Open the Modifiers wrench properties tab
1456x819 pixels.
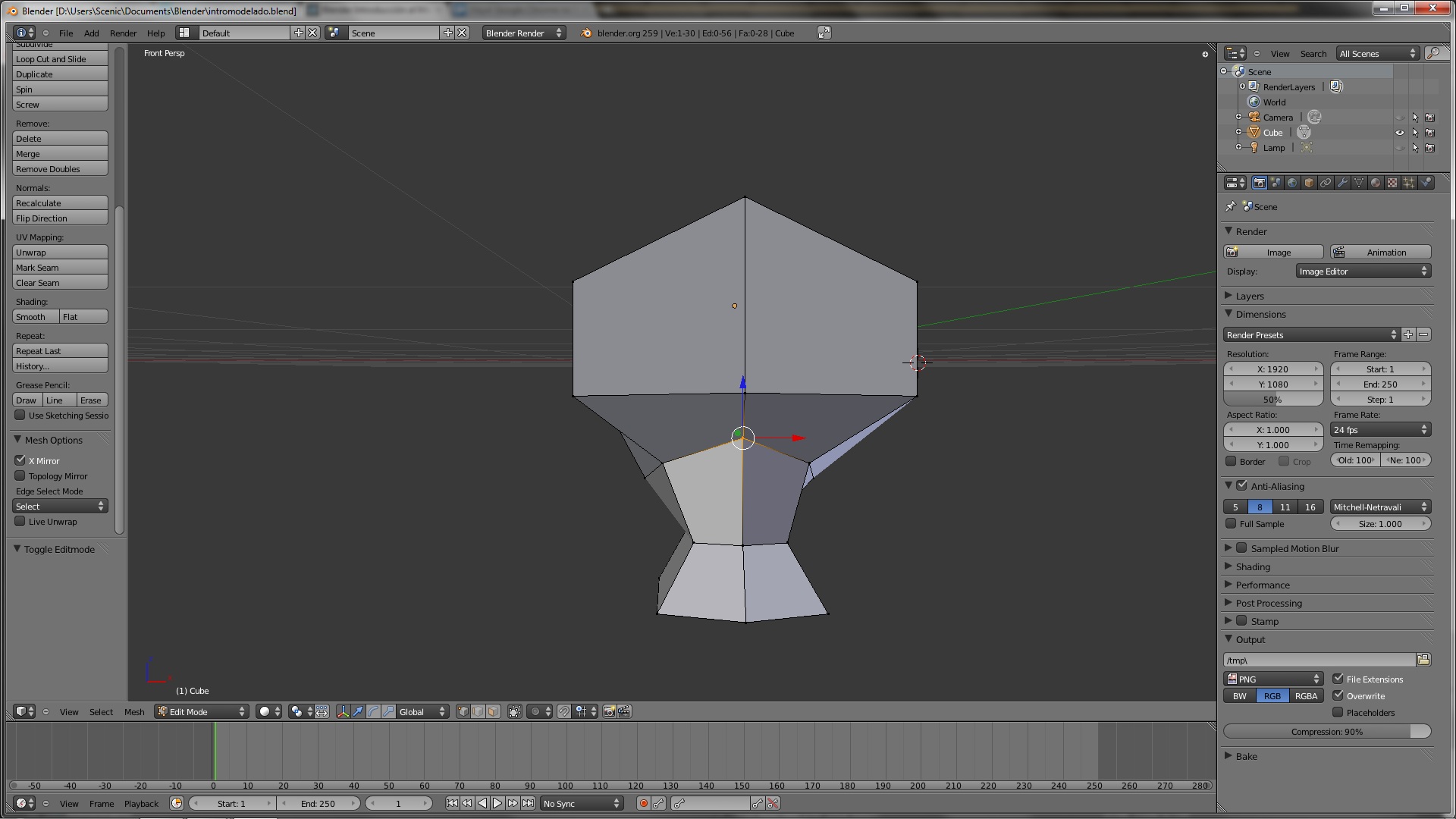(1342, 183)
